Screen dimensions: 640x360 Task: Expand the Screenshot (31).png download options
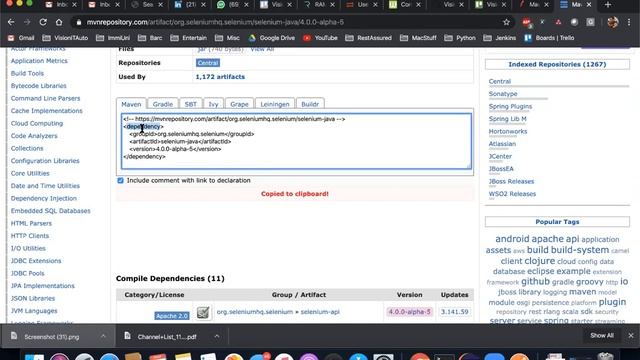103,336
